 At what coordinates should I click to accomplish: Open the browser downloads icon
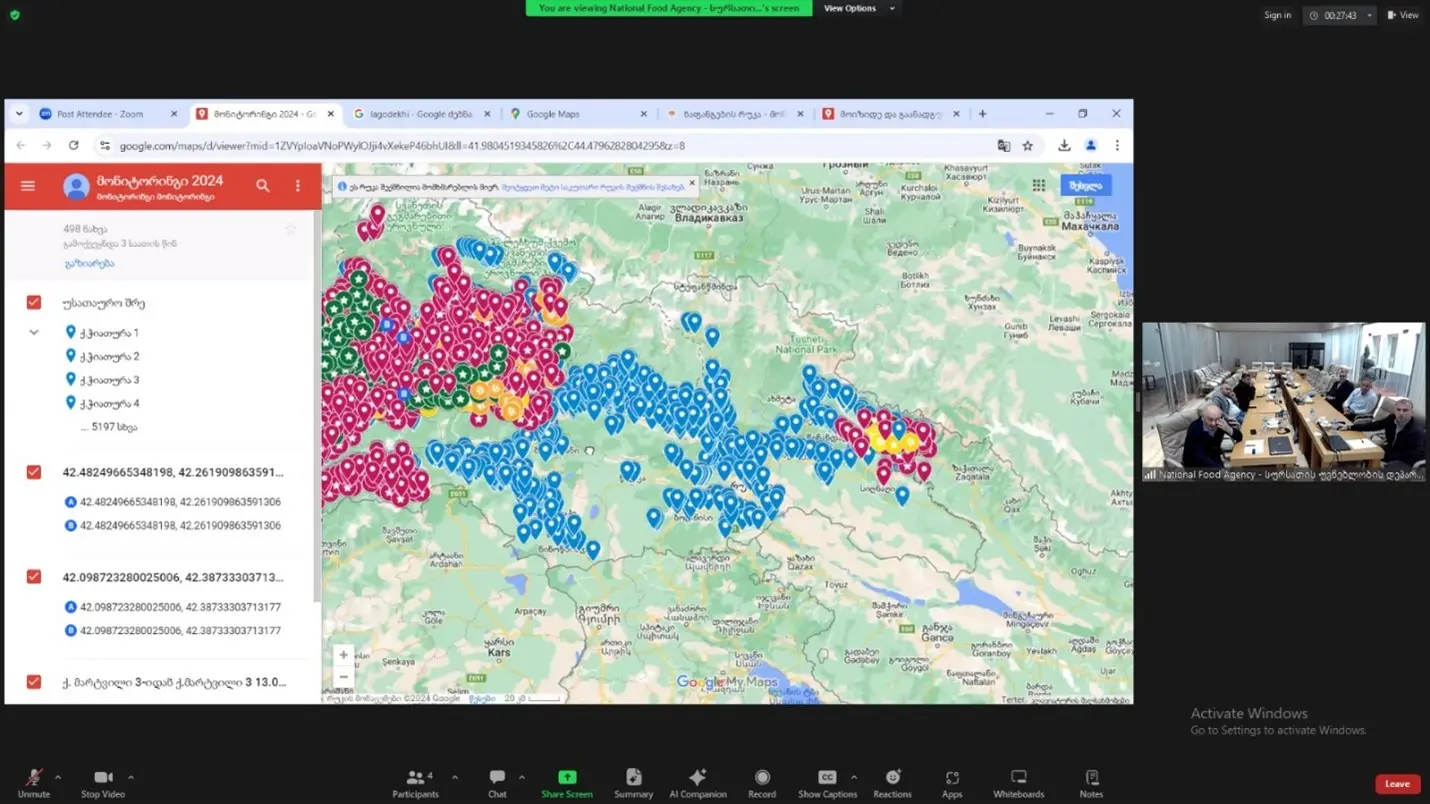pyautogui.click(x=1064, y=145)
